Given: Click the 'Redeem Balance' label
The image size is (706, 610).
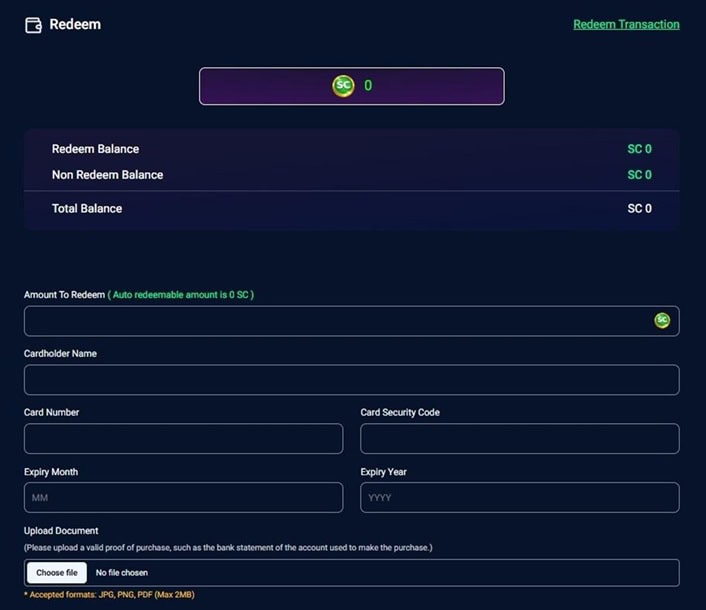Looking at the screenshot, I should pos(95,149).
